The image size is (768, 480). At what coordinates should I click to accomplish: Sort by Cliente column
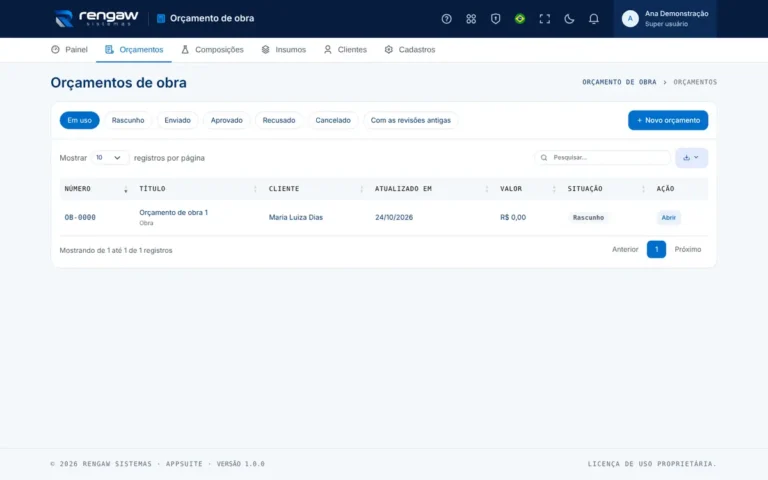pos(316,189)
